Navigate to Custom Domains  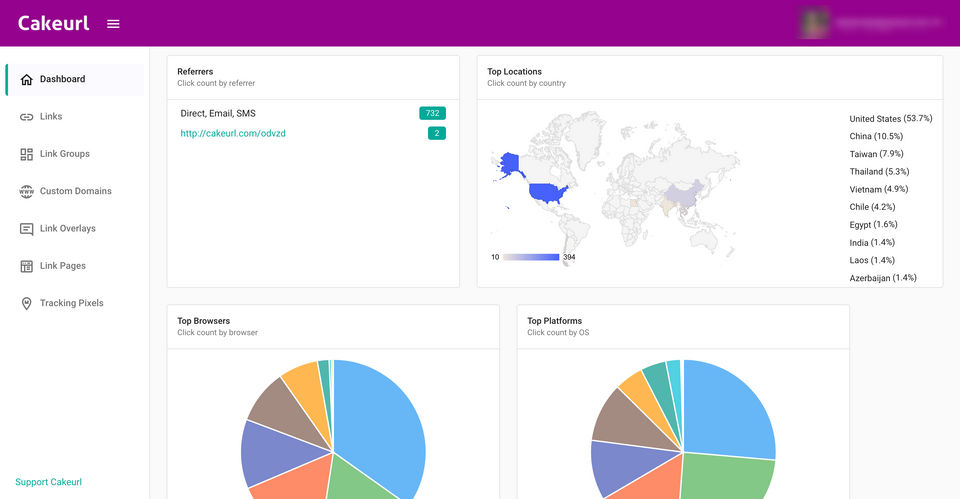click(75, 191)
